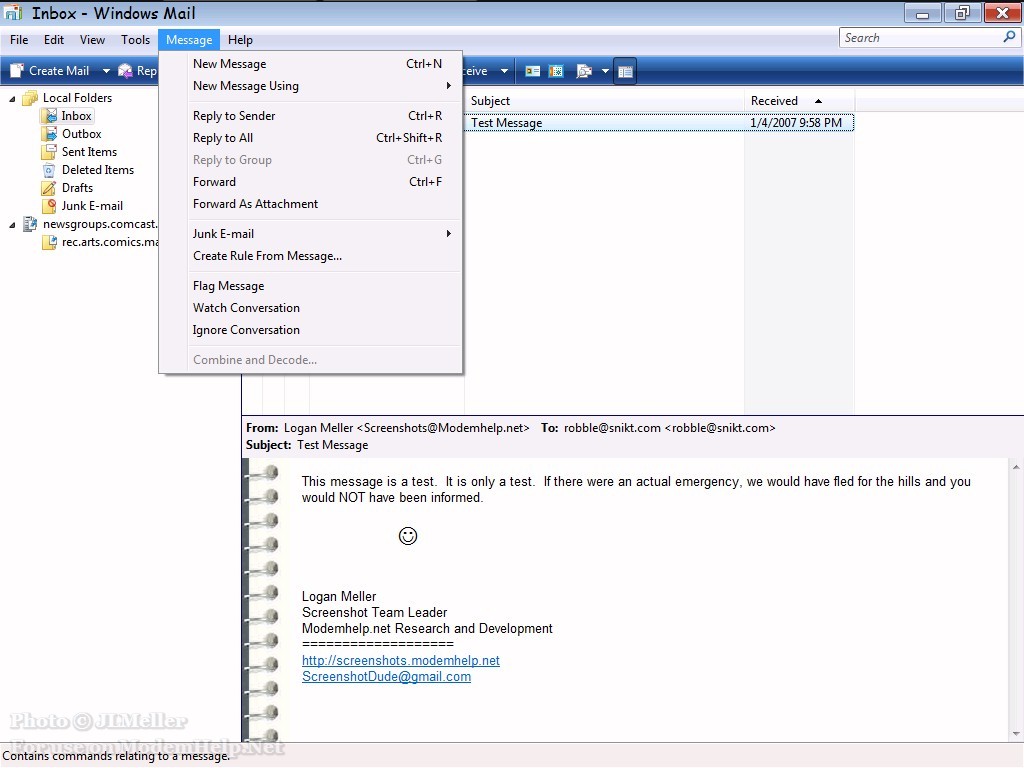This screenshot has width=1024, height=768.
Task: Select the newsgroups.comcast account label
Action: pyautogui.click(x=100, y=224)
